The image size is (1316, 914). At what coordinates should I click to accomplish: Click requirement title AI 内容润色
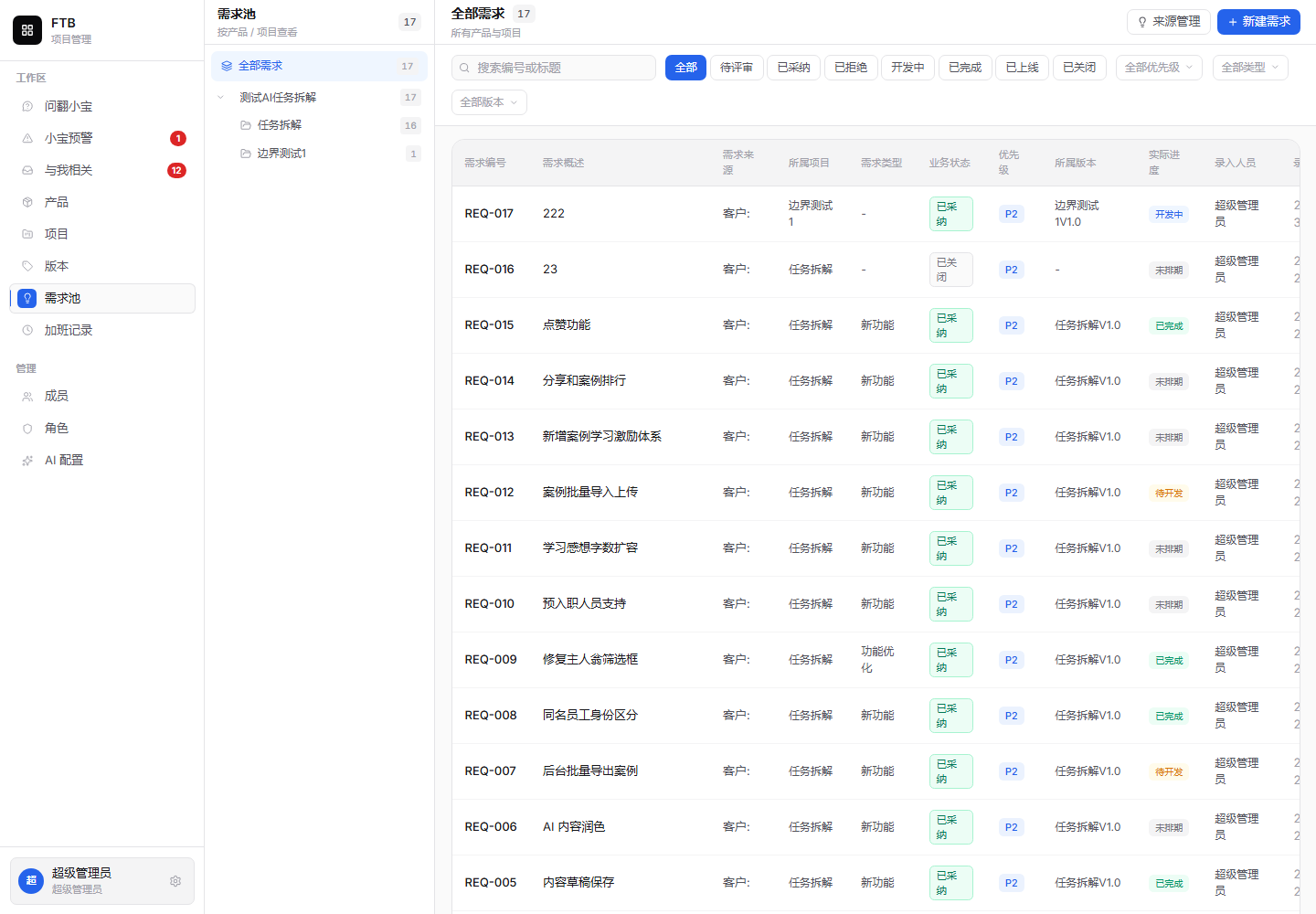coord(574,827)
